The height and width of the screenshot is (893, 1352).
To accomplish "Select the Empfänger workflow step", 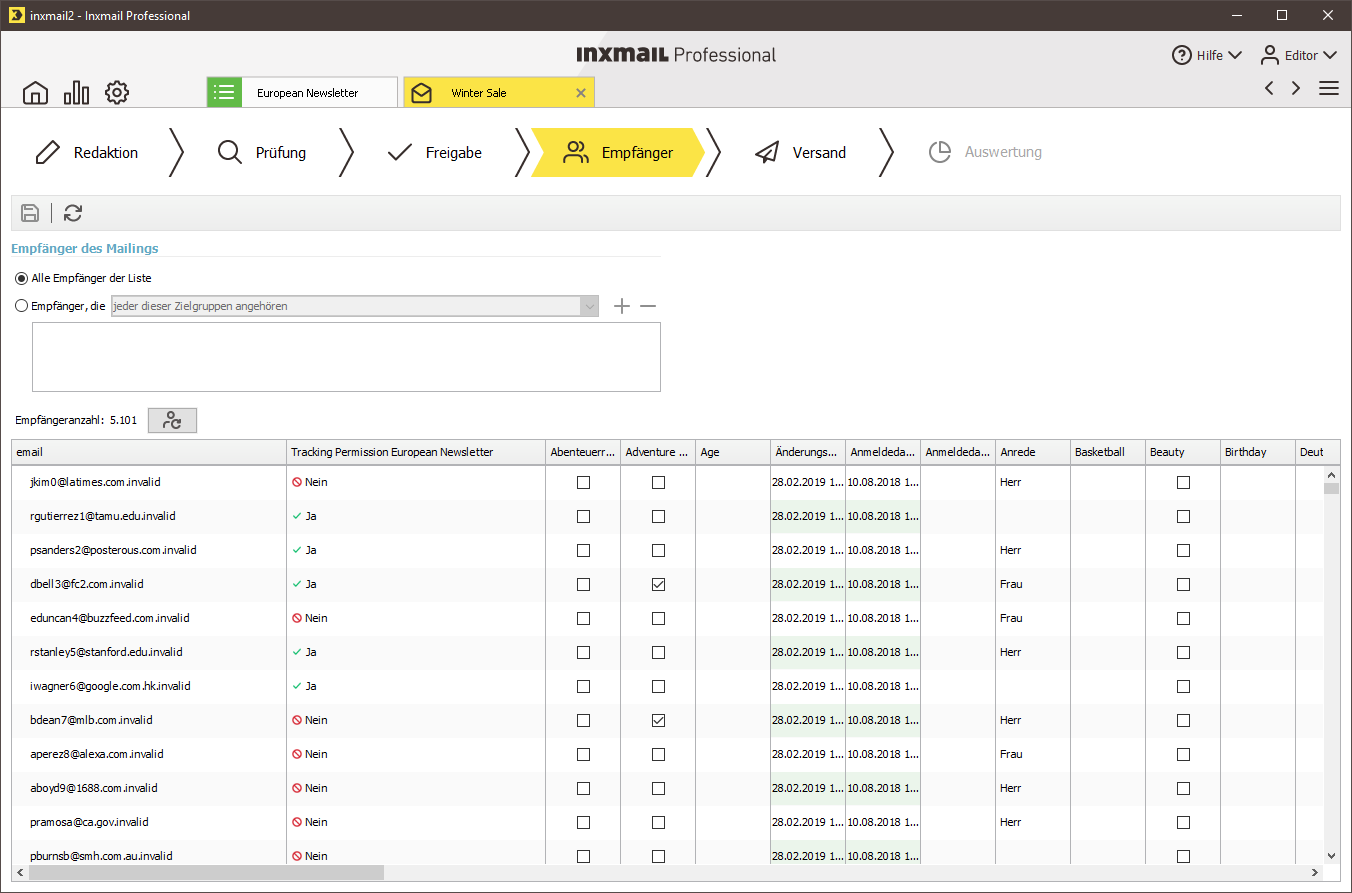I will pos(617,153).
